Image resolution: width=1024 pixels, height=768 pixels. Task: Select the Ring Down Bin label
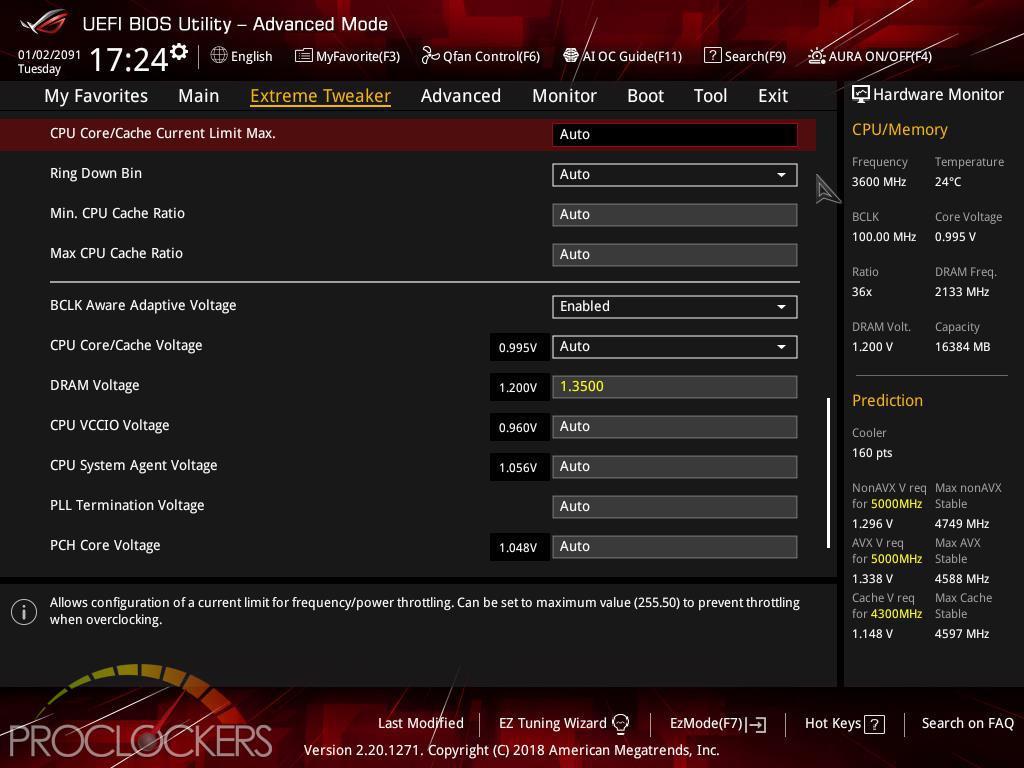point(96,173)
